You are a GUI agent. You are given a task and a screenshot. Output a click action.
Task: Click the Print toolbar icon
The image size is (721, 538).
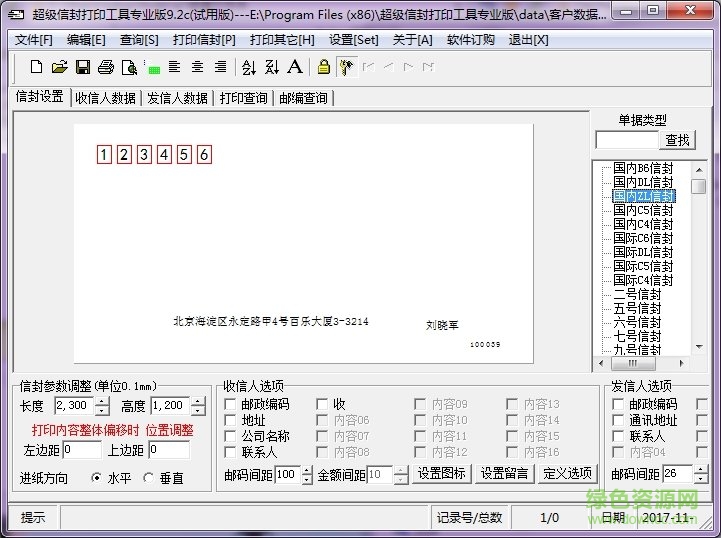point(106,67)
